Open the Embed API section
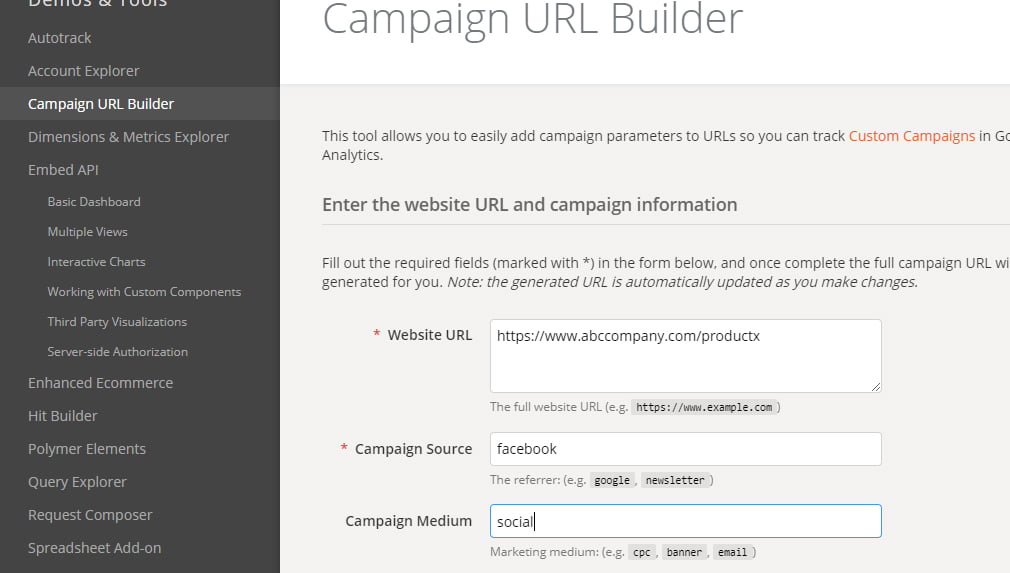The image size is (1010, 573). pos(63,170)
